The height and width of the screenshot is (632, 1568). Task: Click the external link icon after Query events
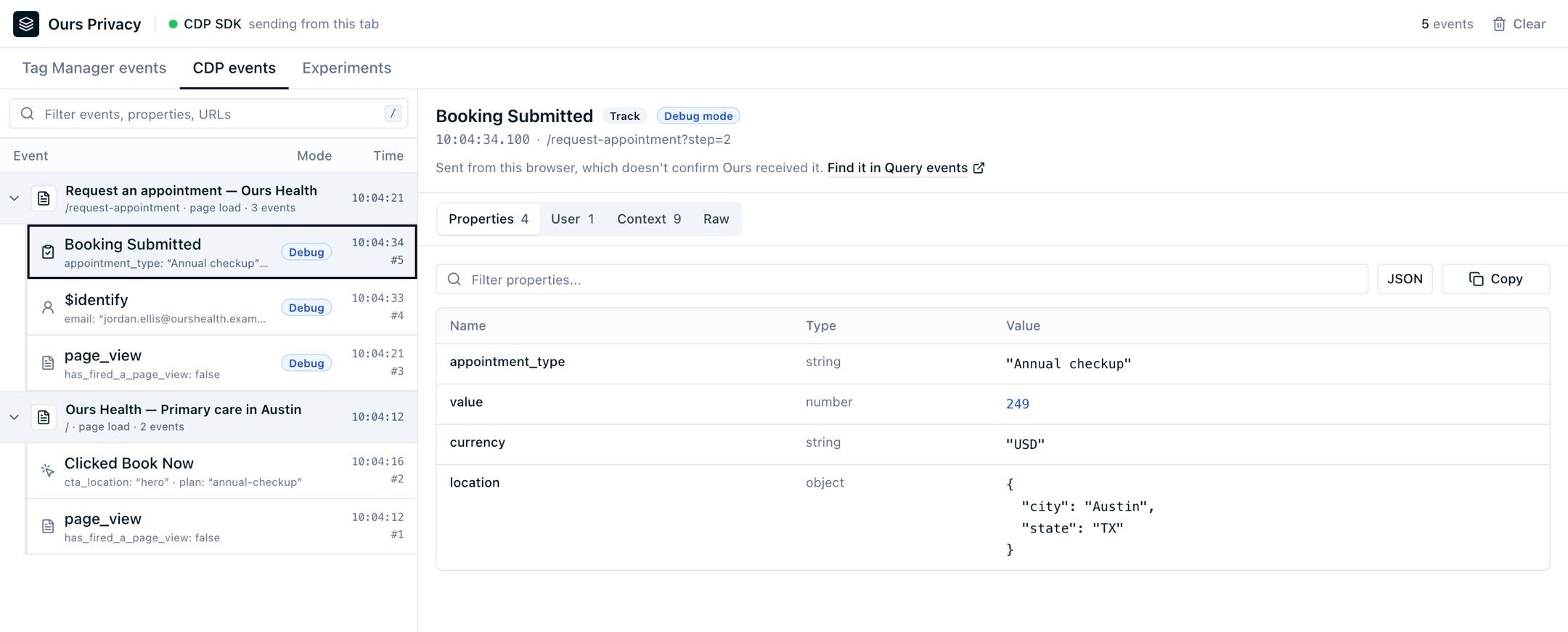[x=979, y=168]
